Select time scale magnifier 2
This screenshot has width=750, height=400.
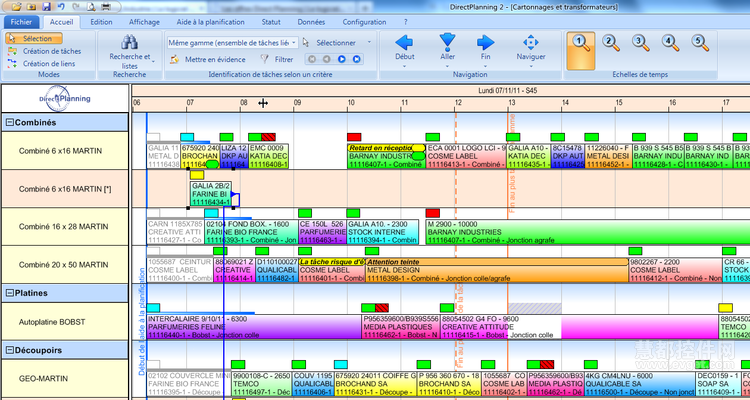click(611, 43)
